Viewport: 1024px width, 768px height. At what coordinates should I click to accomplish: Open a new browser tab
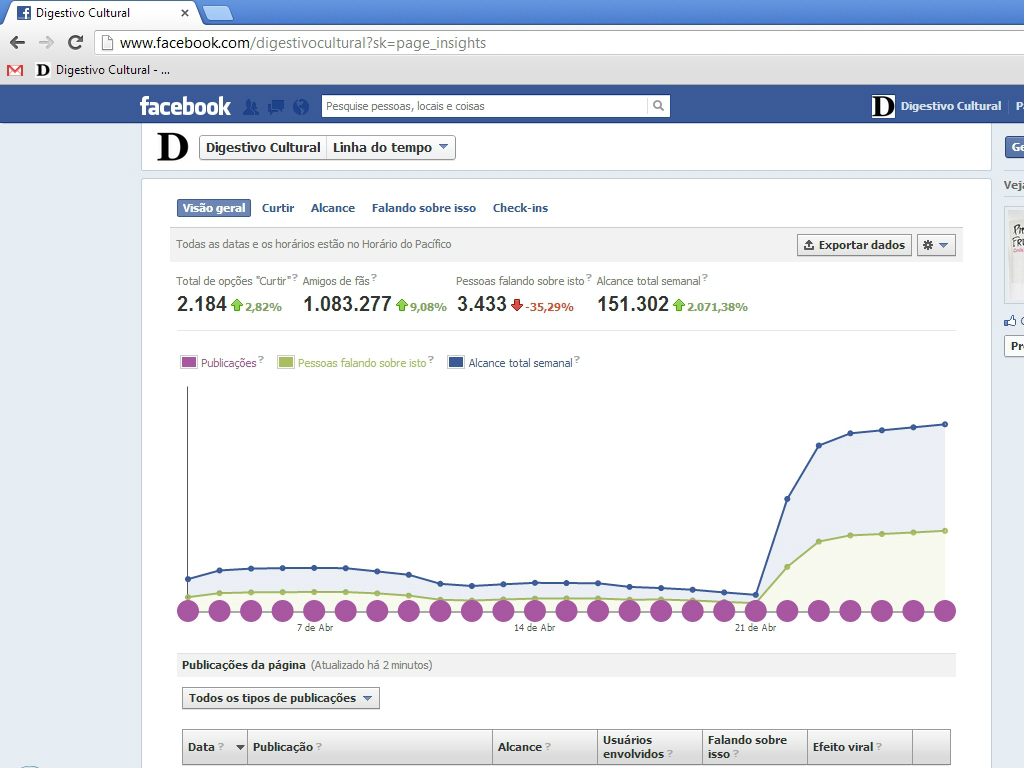(x=217, y=13)
